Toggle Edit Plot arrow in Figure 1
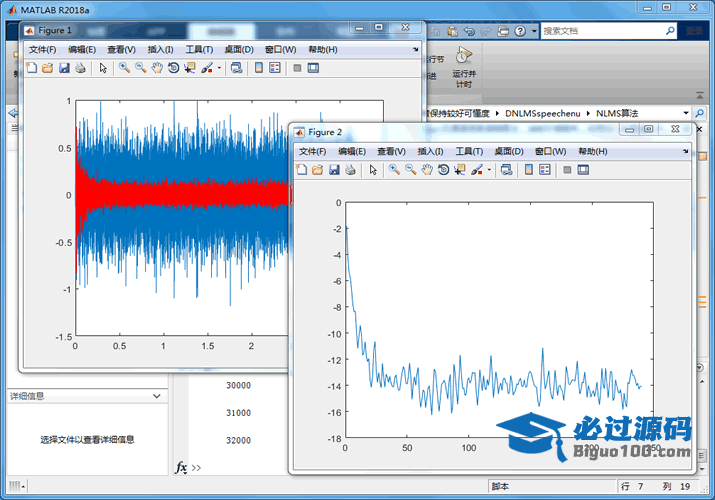 pos(103,68)
